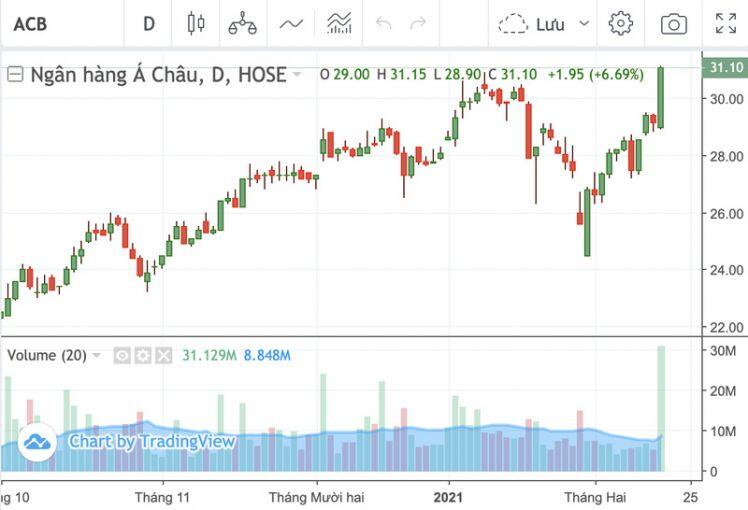Open the Volume indicator settings gear
Image resolution: width=748 pixels, height=510 pixels.
143,355
